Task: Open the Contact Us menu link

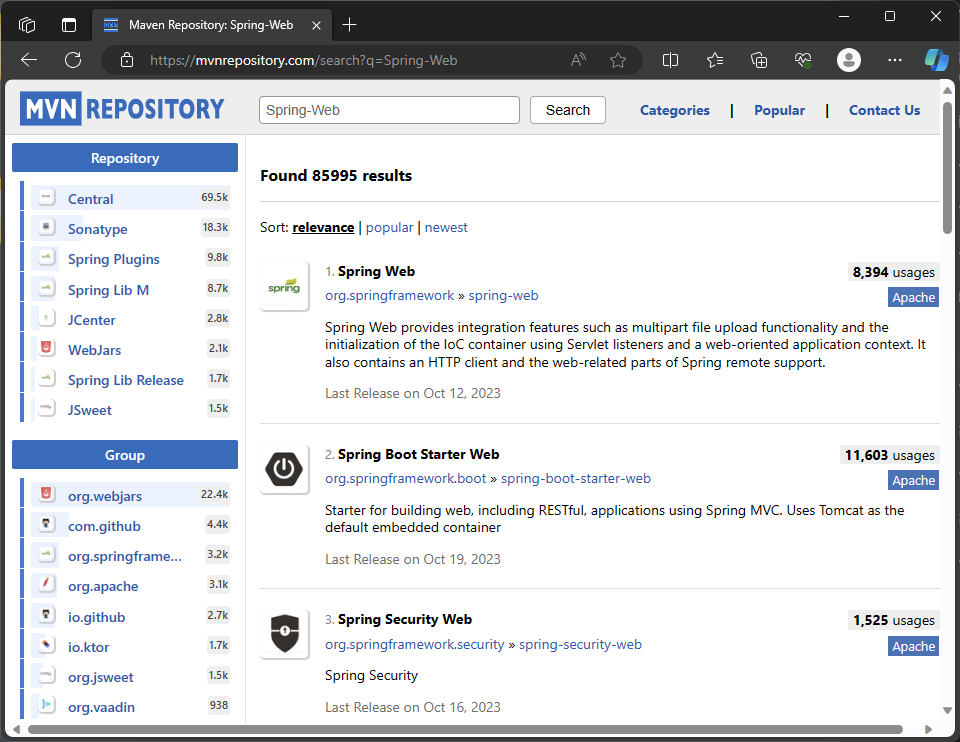Action: (x=884, y=110)
